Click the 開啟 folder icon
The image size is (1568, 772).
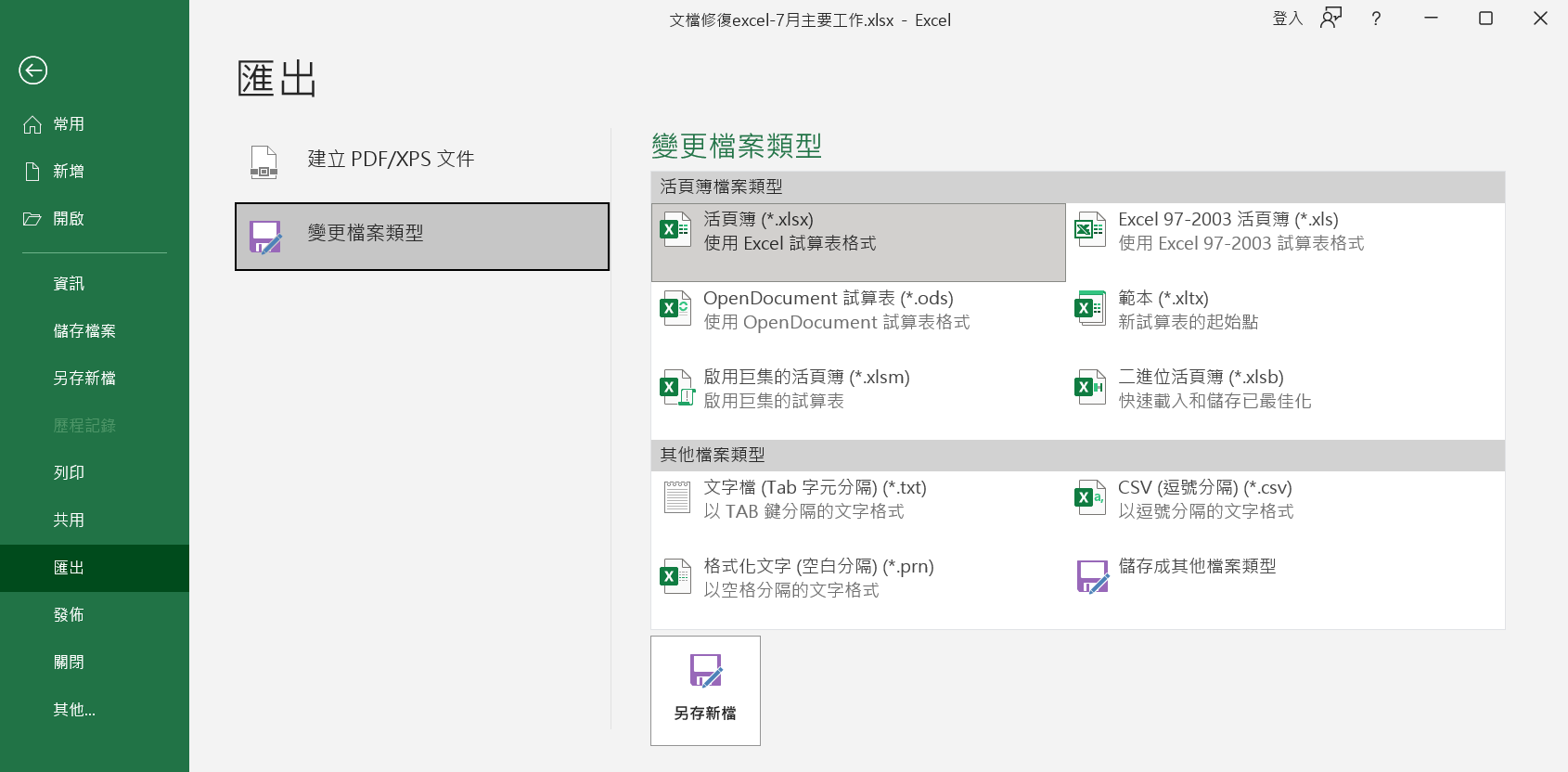32,219
